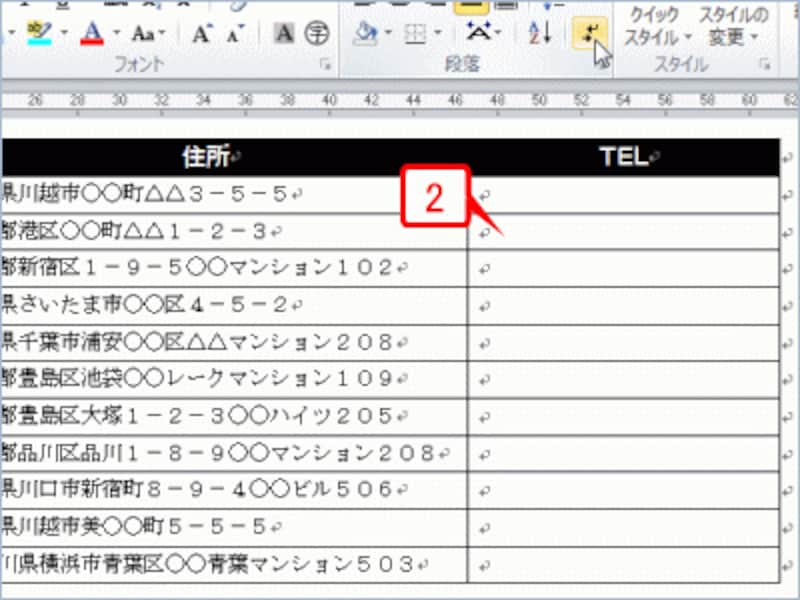Open the Asian layout (拡張書式) menu

[483, 33]
